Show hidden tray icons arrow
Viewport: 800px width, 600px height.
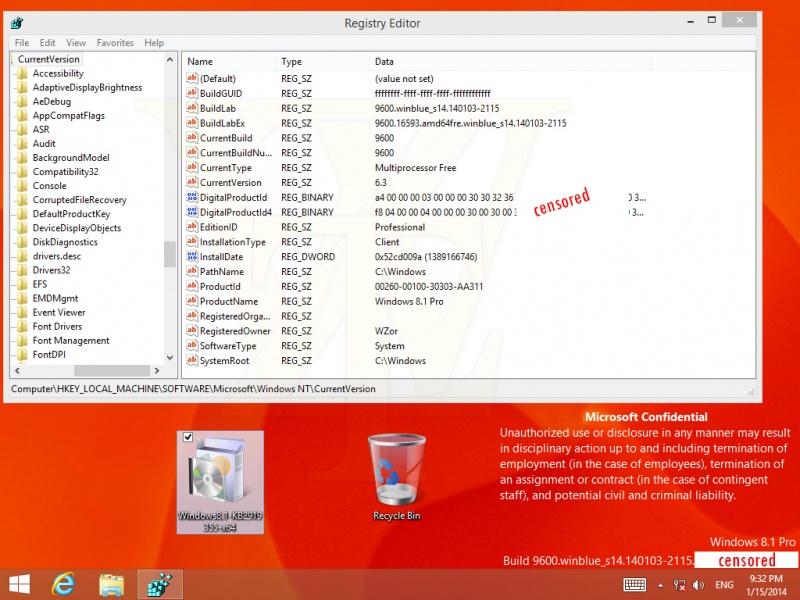pyautogui.click(x=660, y=586)
